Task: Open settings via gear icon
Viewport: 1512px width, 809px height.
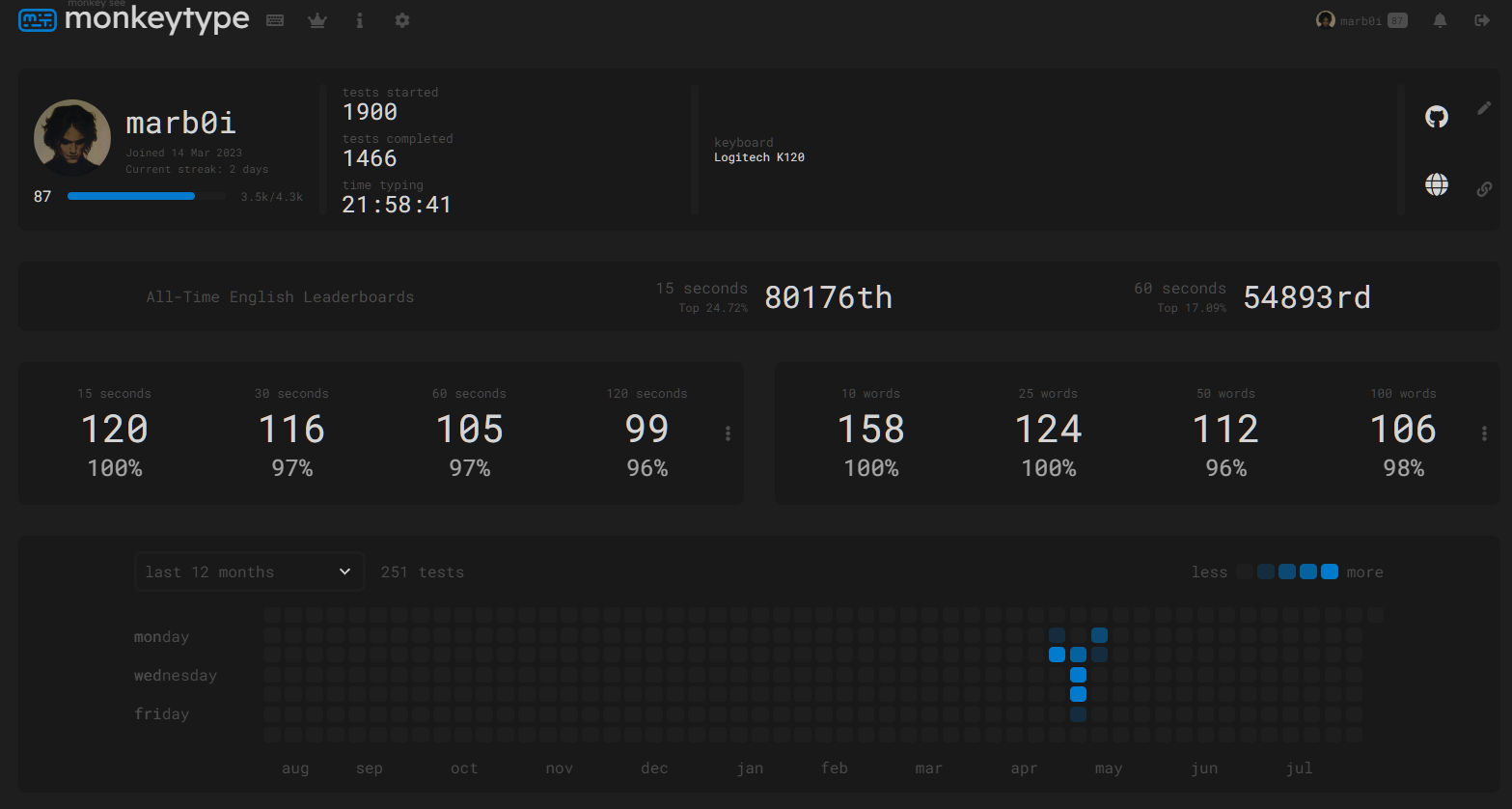Action: pos(402,20)
